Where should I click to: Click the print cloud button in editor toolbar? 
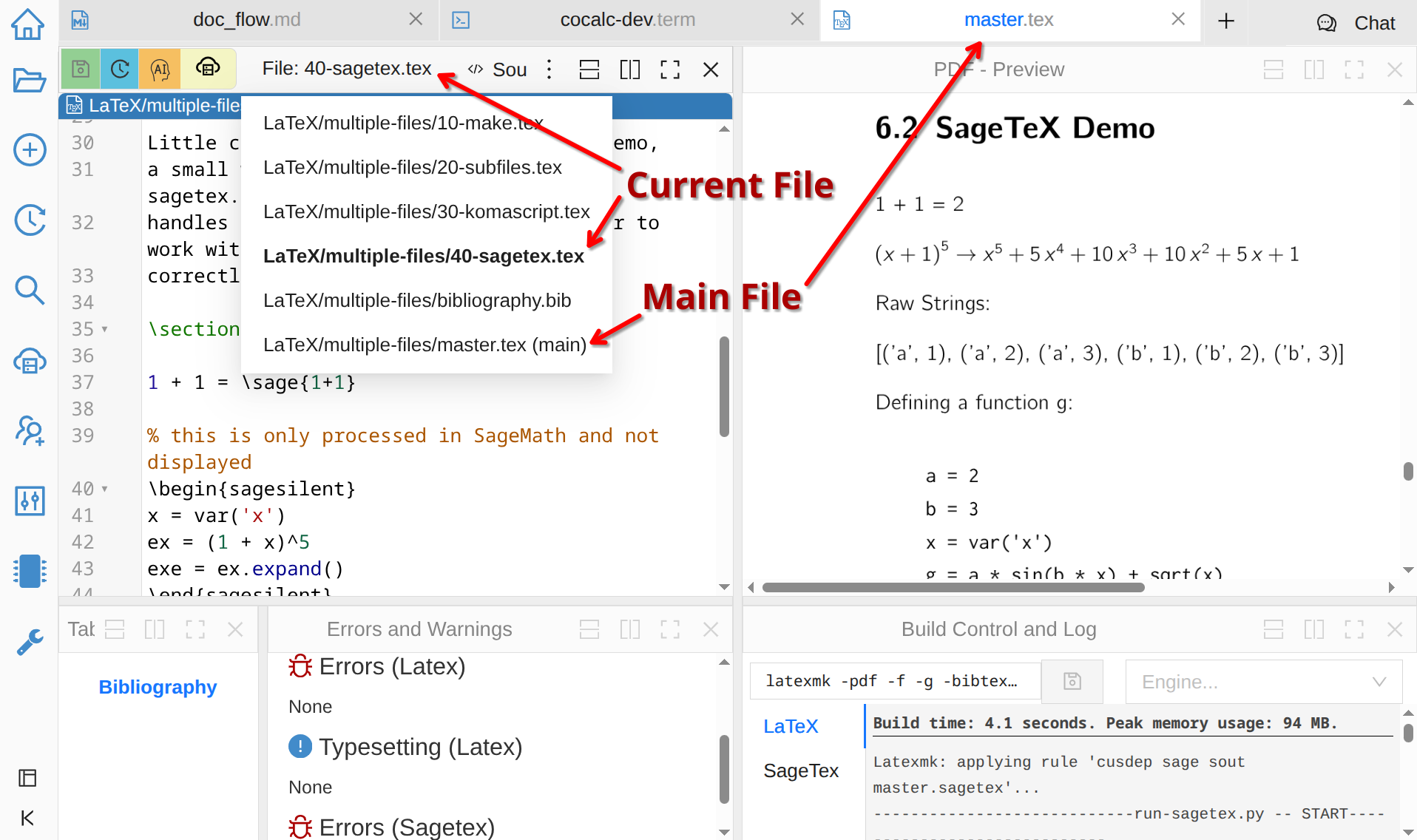click(x=208, y=69)
